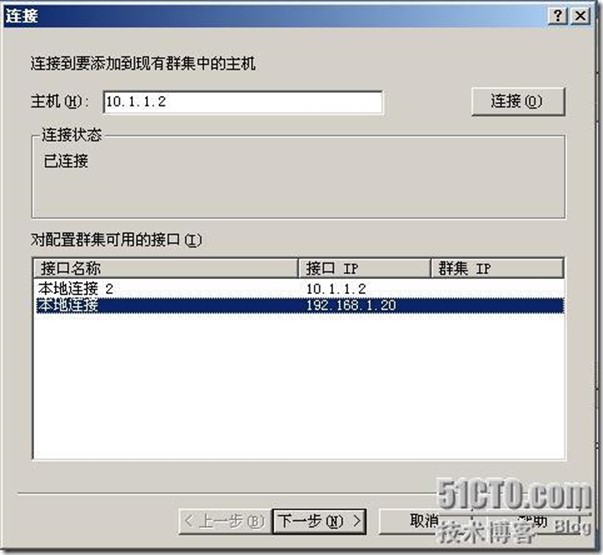This screenshot has height=555, width=603.
Task: Click the 192.168.1.20 interface IP cell
Action: click(351, 305)
